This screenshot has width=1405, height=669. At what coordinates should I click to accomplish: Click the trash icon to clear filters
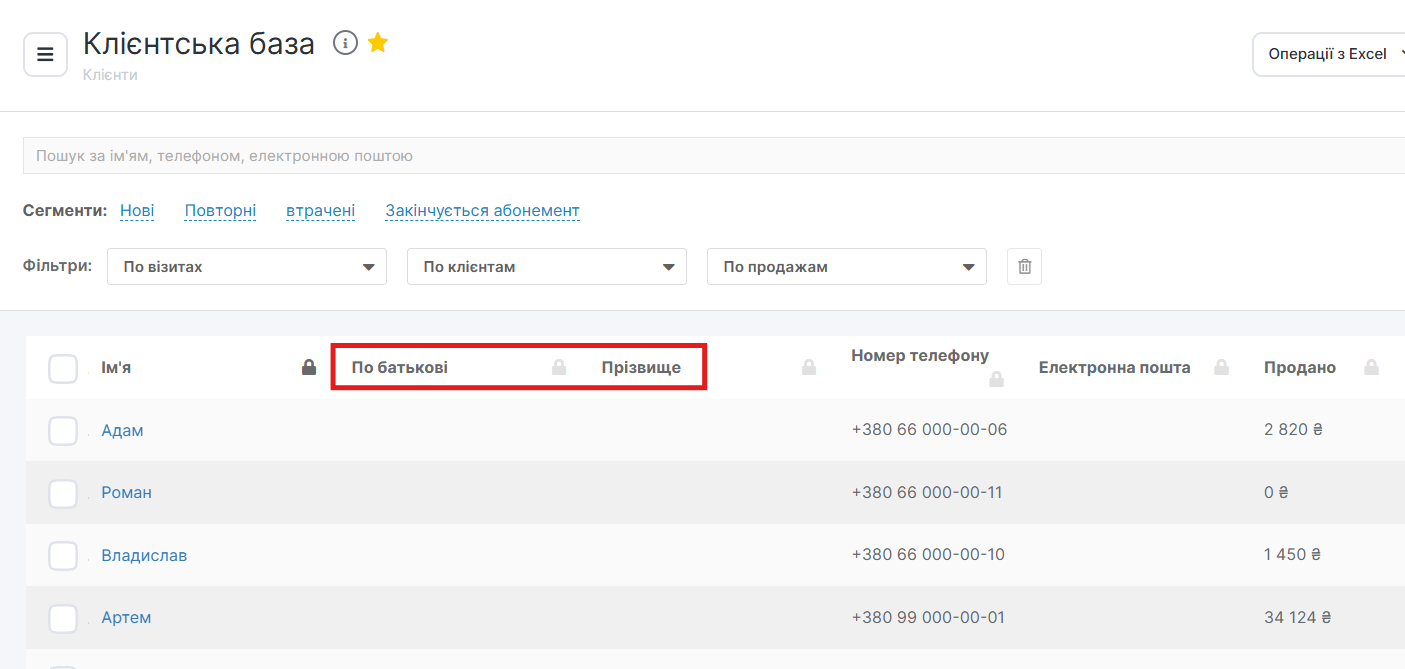tap(1024, 267)
